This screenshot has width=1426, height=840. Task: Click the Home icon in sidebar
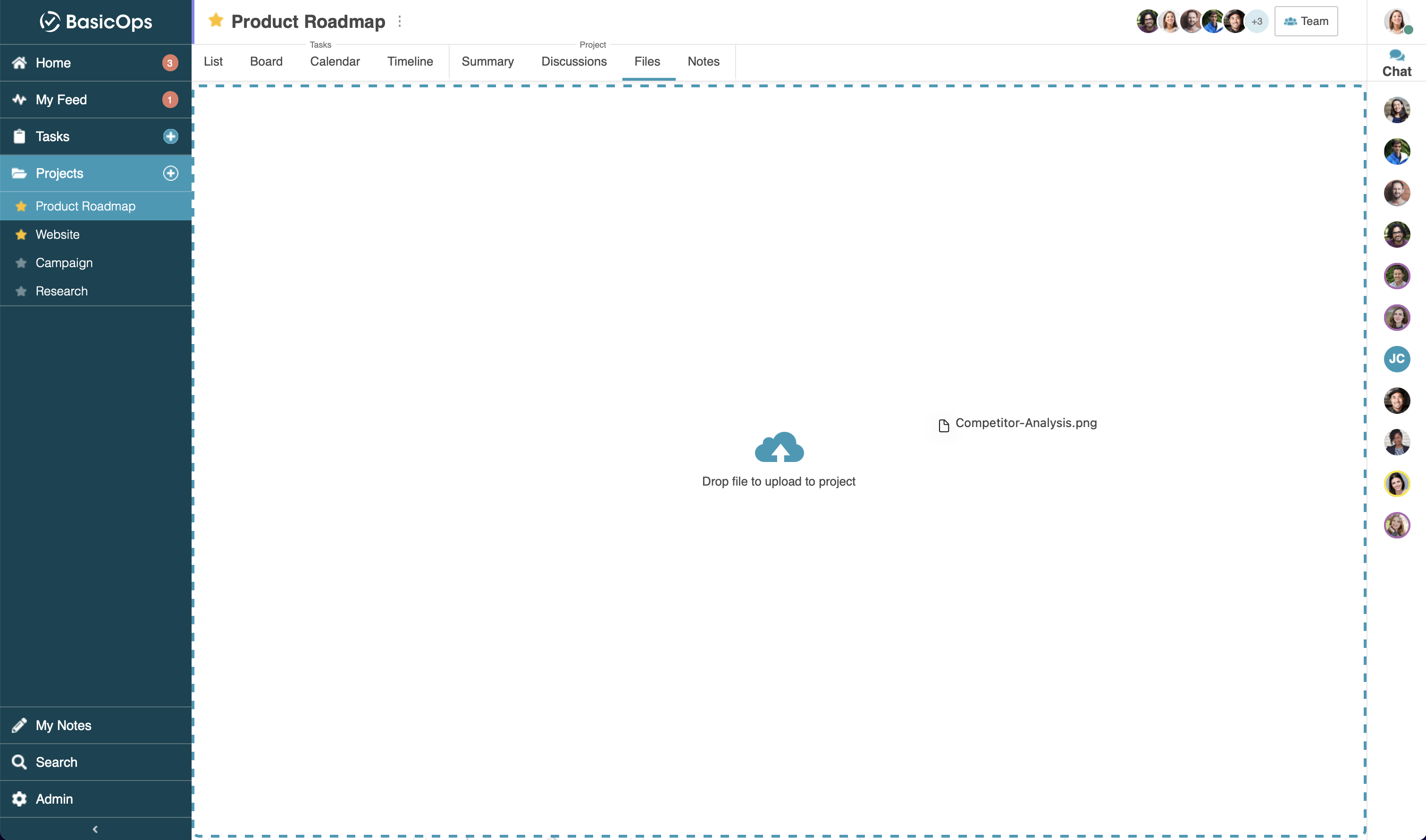coord(19,63)
